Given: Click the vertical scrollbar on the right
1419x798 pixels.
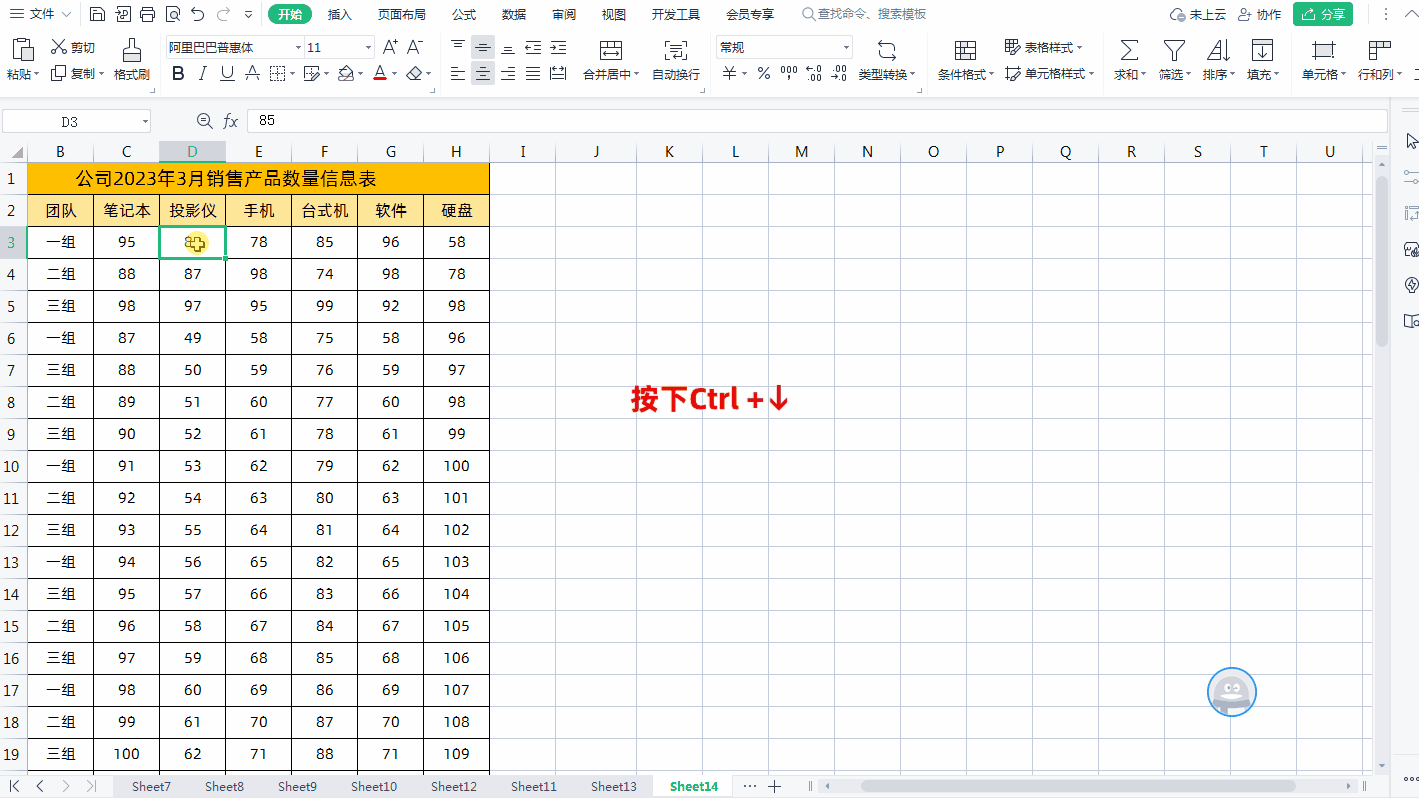Looking at the screenshot, I should click(x=1382, y=261).
